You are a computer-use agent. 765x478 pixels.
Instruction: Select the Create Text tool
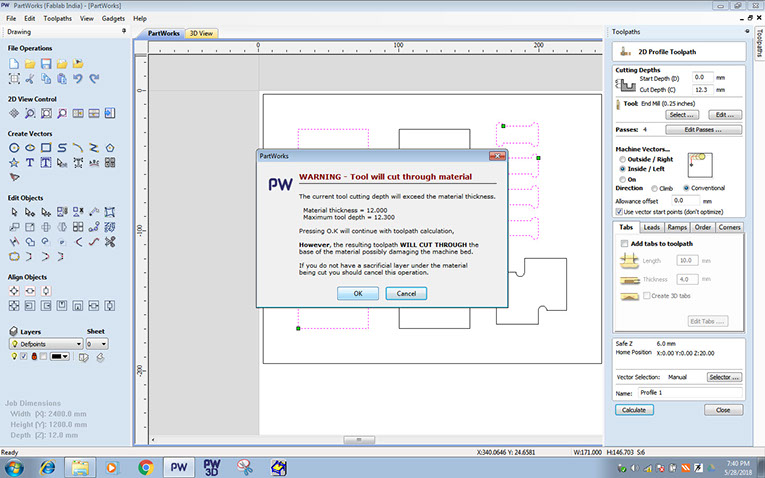coord(30,162)
